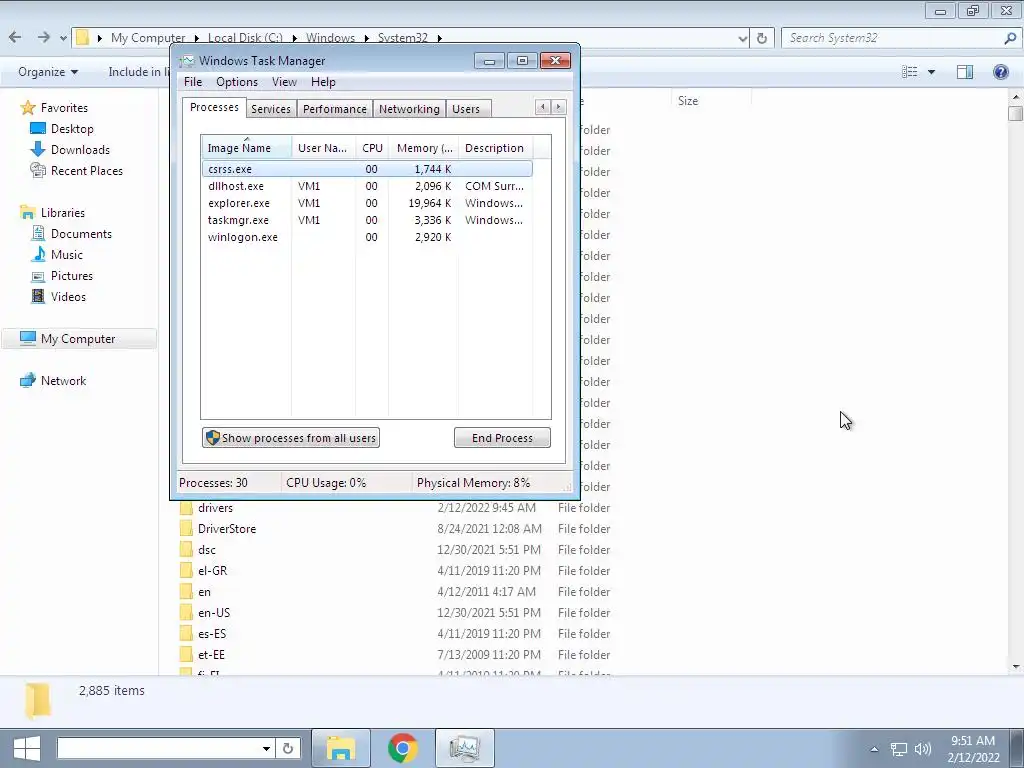Click the End Process button
Viewport: 1024px width, 768px height.
coord(502,438)
